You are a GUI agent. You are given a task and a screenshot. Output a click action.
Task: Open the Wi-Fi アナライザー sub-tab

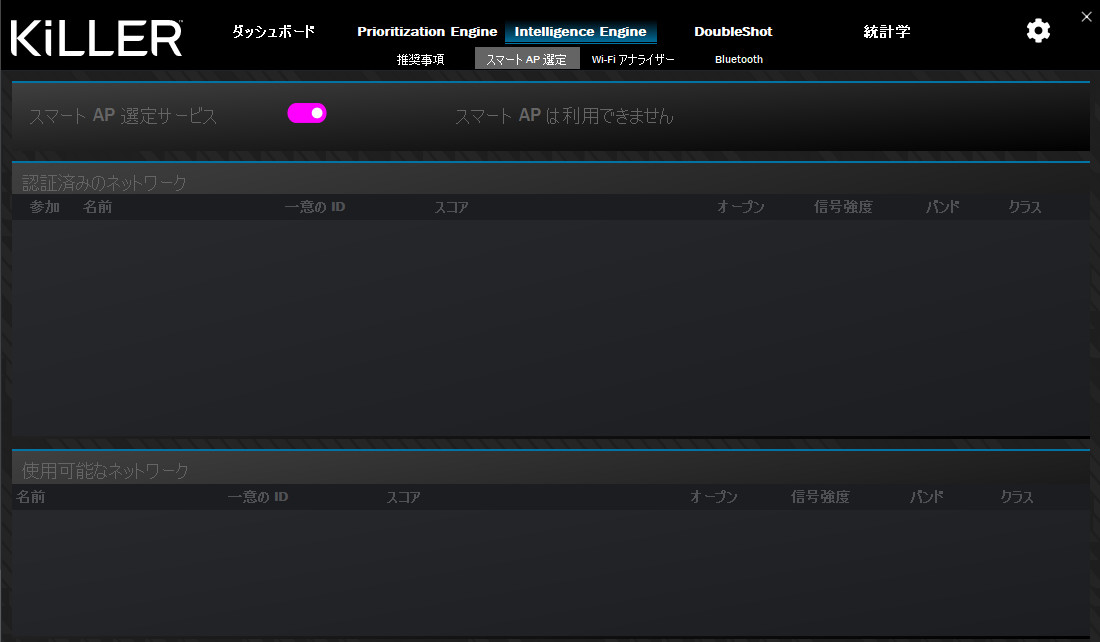pos(633,60)
